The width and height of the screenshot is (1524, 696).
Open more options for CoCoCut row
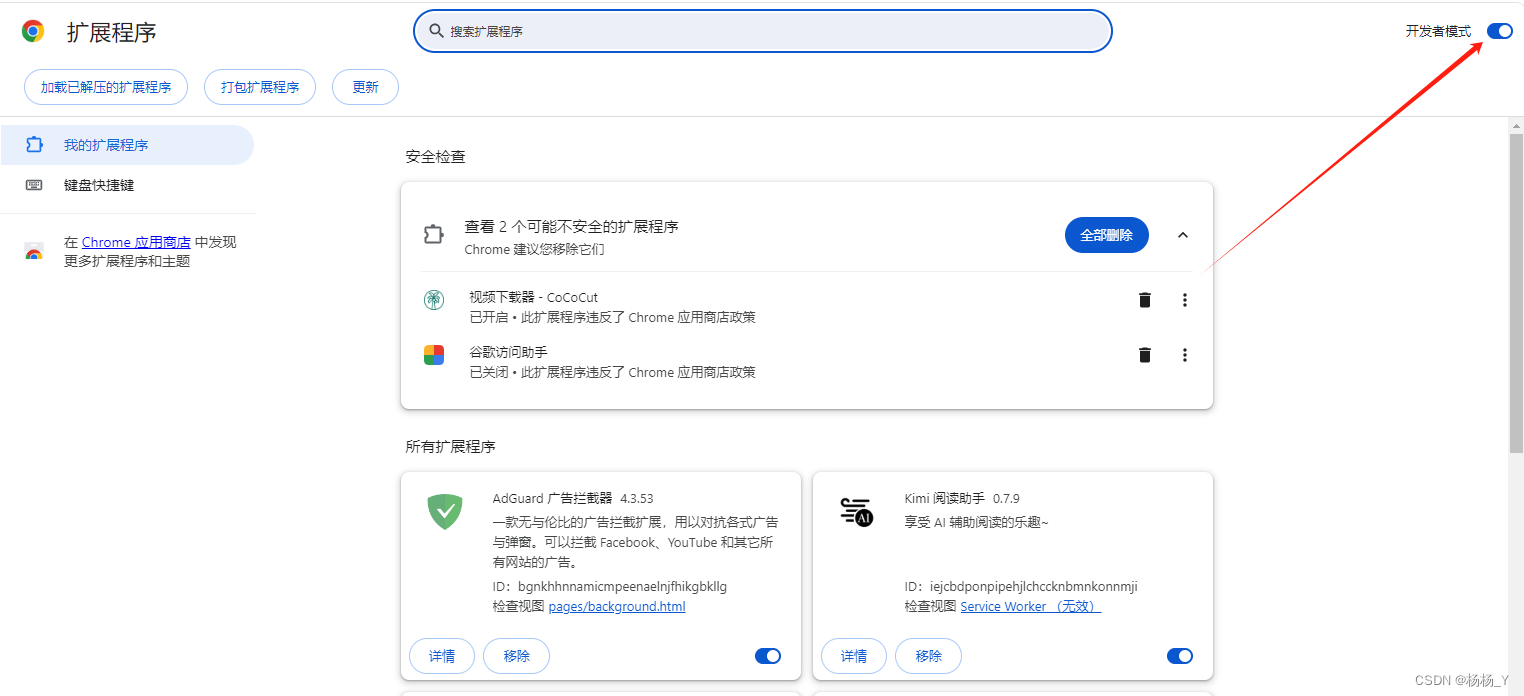click(1185, 300)
